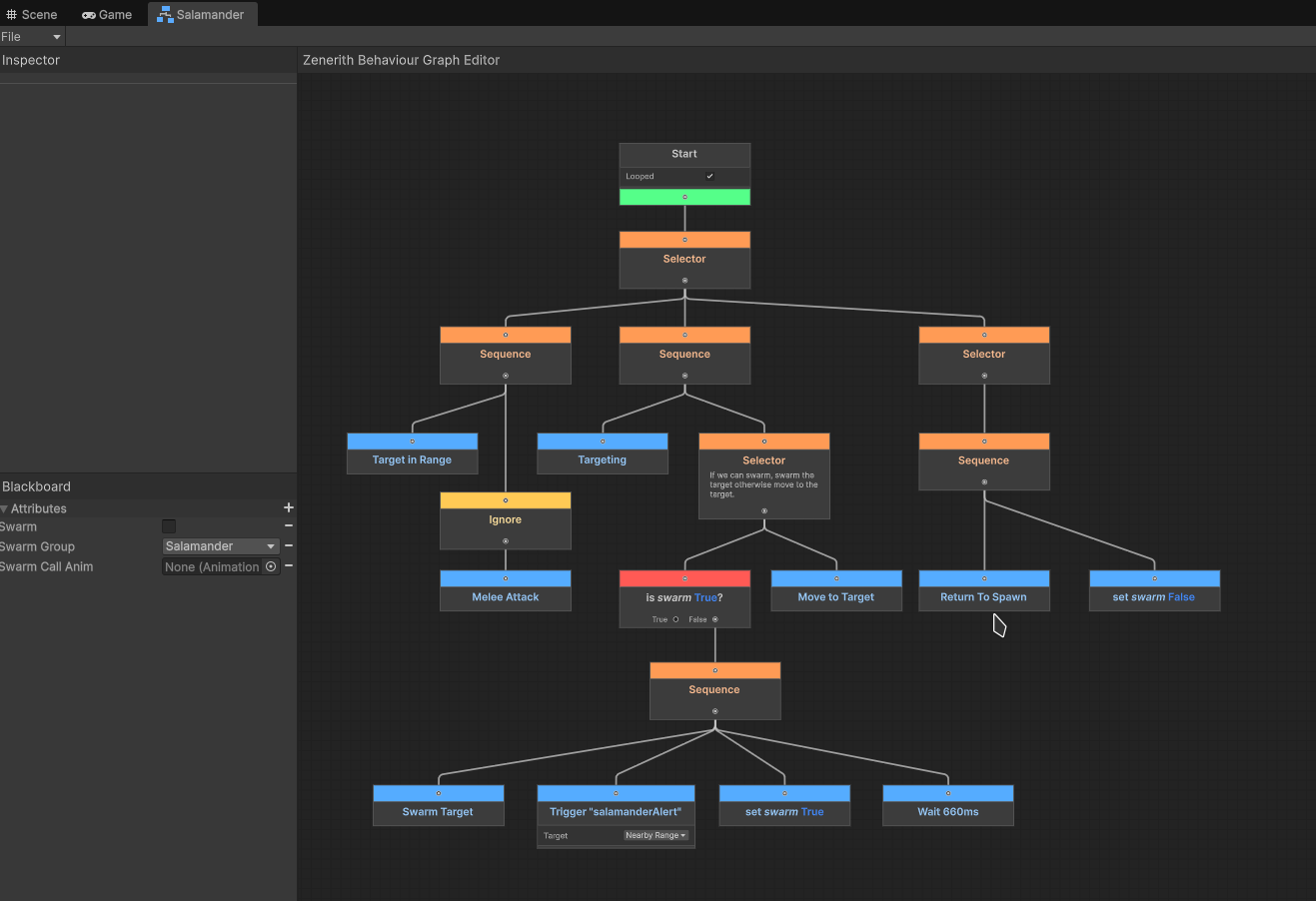Click the set swarm False input port
Image resolution: width=1316 pixels, height=901 pixels.
coord(1154,578)
